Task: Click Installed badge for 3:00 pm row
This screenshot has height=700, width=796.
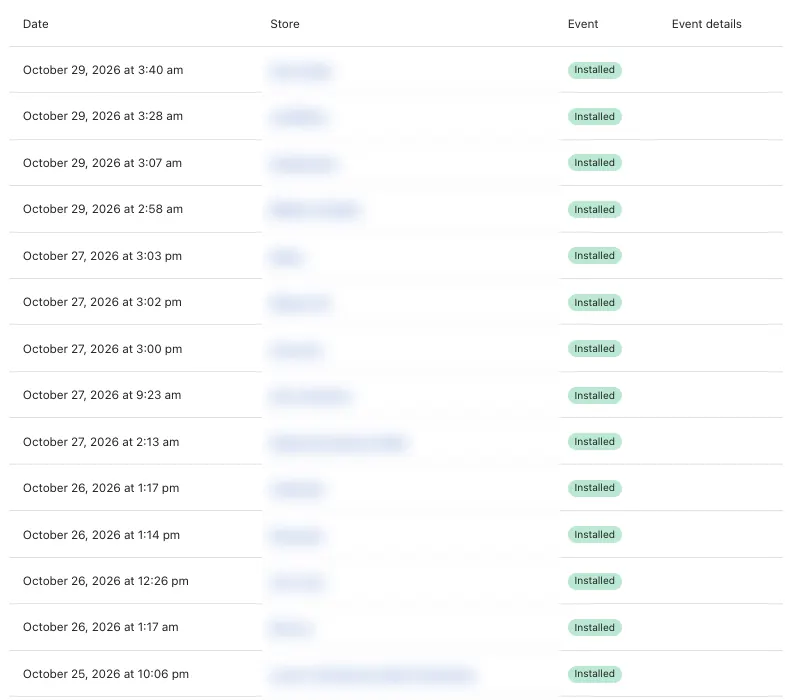Action: click(594, 349)
